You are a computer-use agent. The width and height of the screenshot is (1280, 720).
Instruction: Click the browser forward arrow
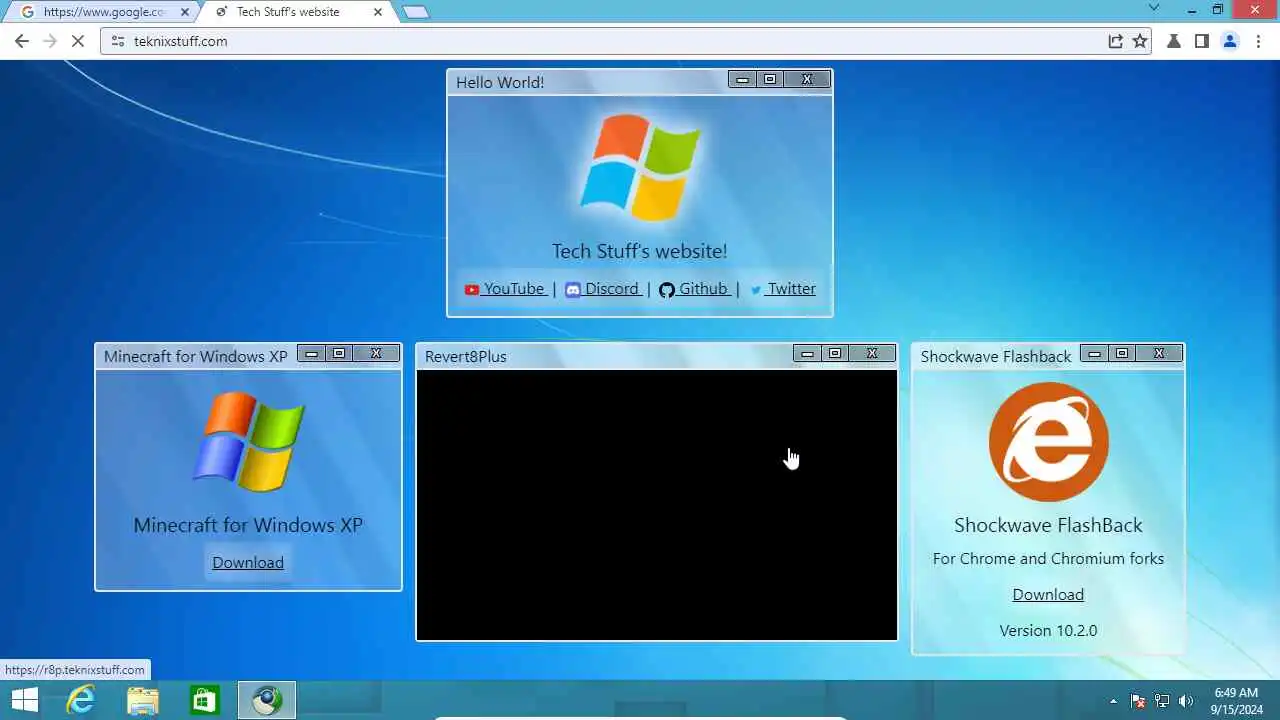[50, 41]
